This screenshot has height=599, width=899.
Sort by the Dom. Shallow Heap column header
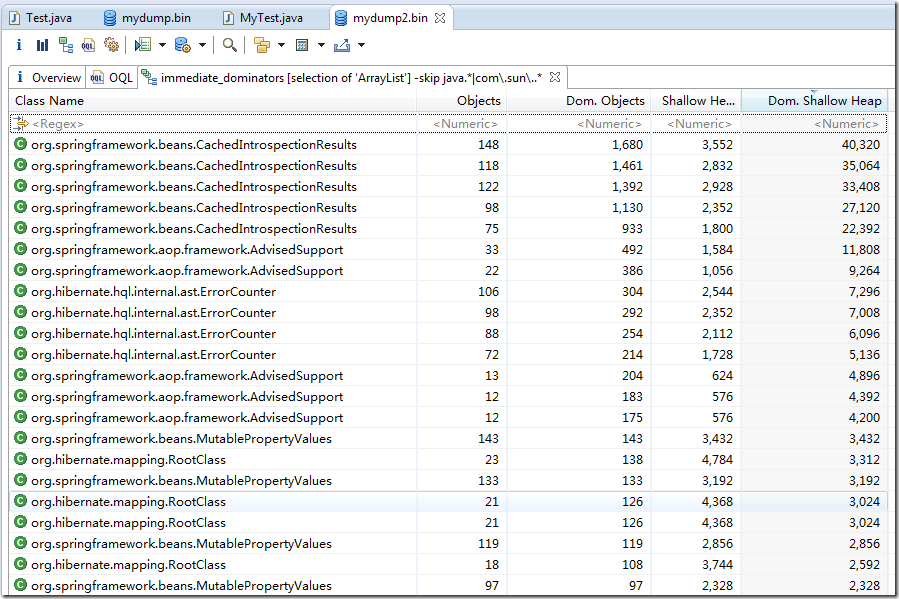(814, 101)
